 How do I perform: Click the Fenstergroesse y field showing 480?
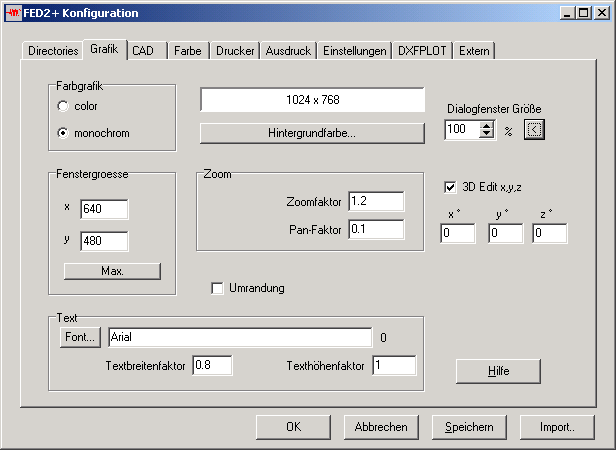pyautogui.click(x=104, y=241)
